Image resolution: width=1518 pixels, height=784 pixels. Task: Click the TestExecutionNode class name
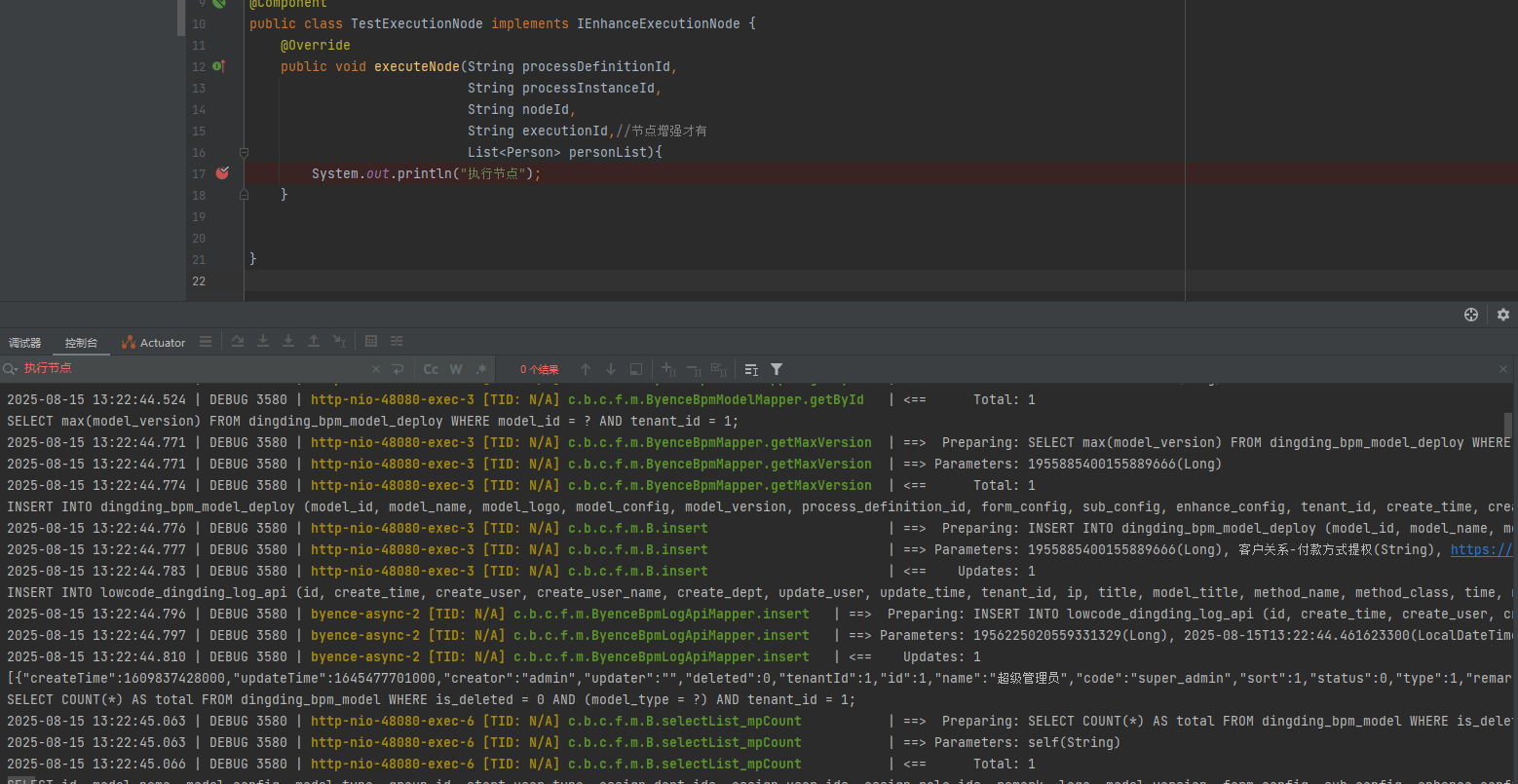pyautogui.click(x=417, y=23)
